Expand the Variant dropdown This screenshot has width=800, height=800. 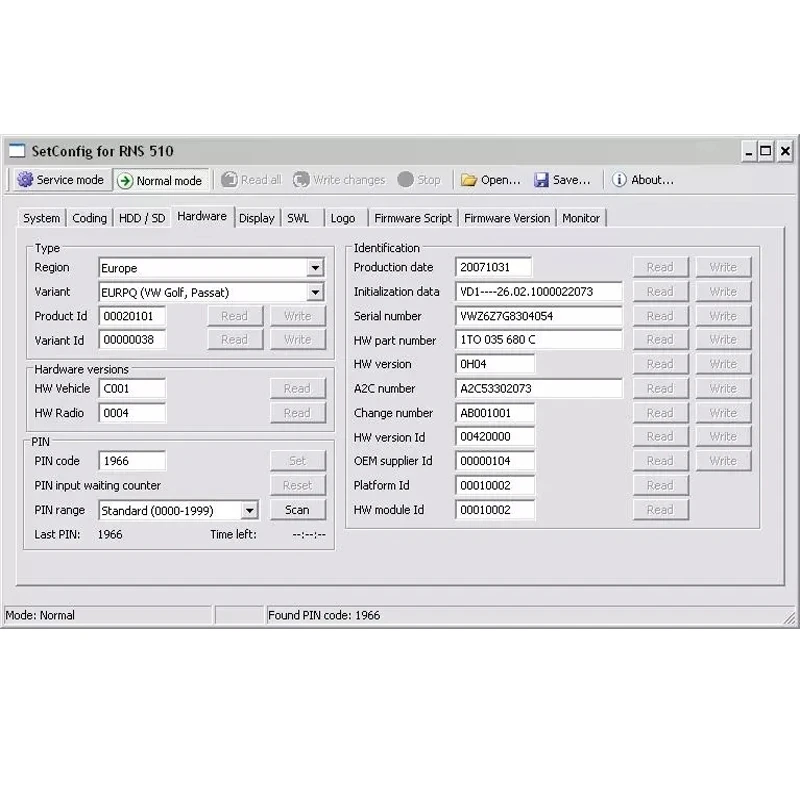click(x=315, y=292)
